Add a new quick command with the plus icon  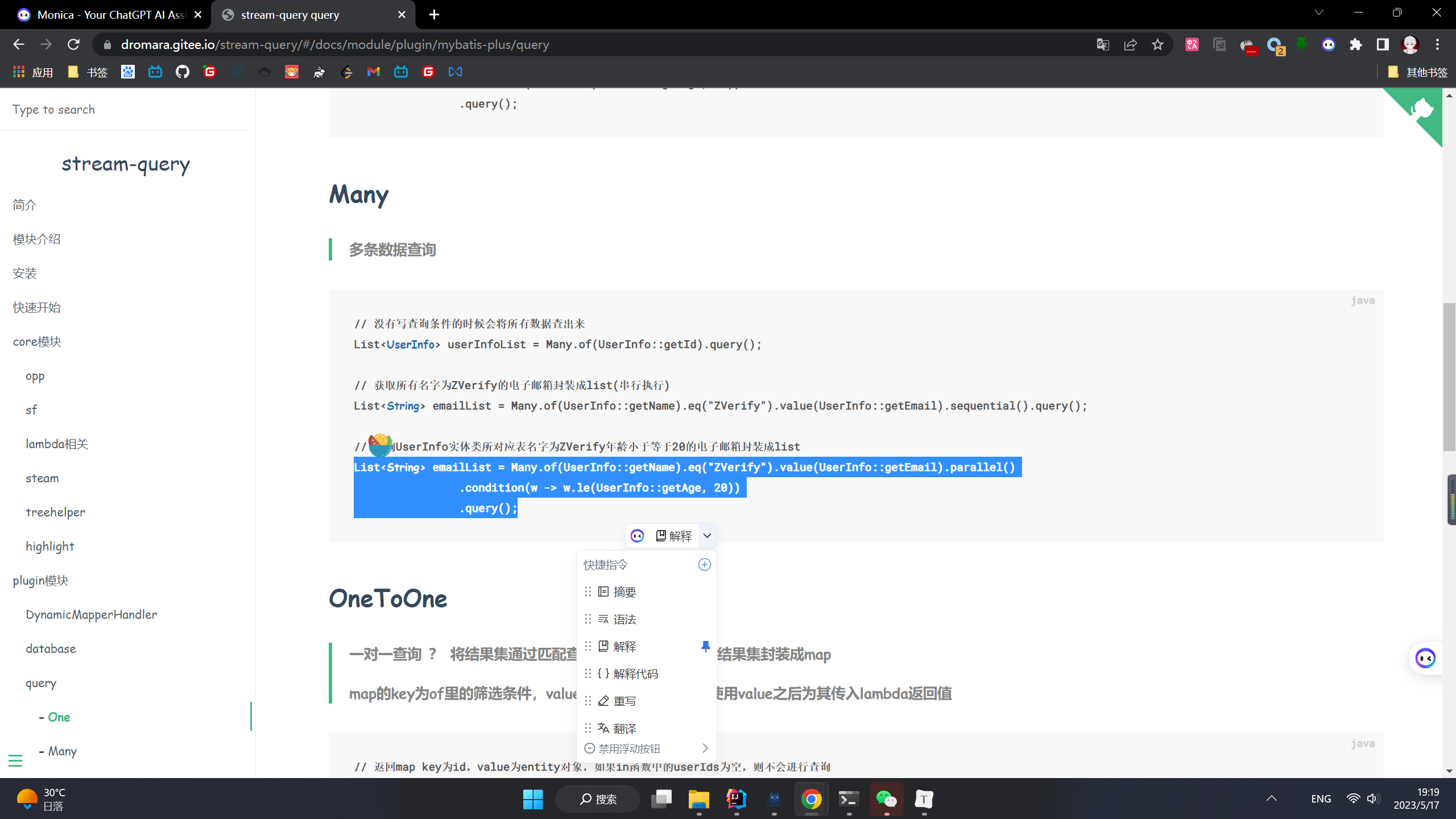(x=704, y=565)
